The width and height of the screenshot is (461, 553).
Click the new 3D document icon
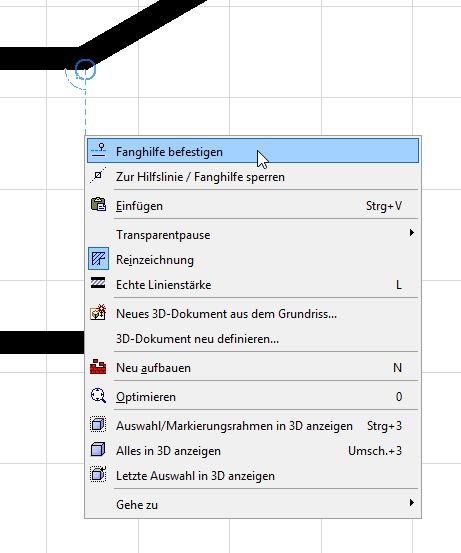pos(98,312)
